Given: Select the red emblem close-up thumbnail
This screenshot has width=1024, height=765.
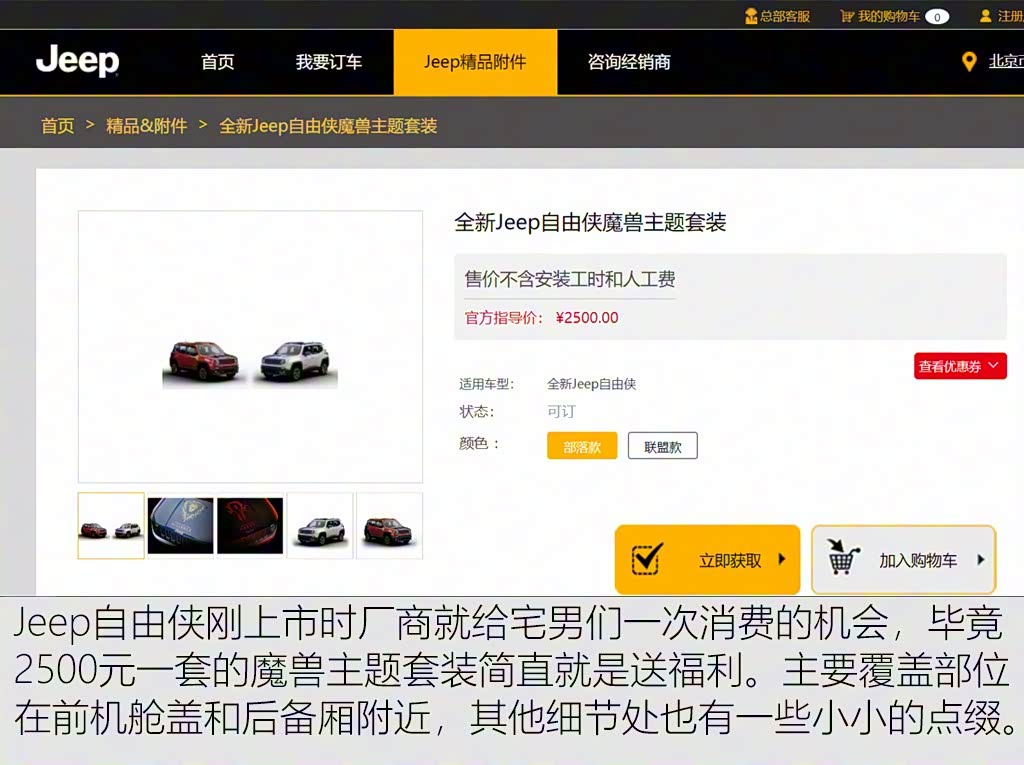Looking at the screenshot, I should point(250,526).
